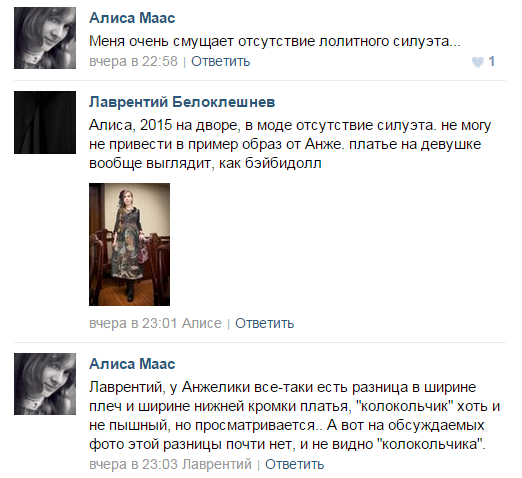Click the 'Лаврентий' reply-recipient link after 23:03
522x478 pixels.
[217, 464]
